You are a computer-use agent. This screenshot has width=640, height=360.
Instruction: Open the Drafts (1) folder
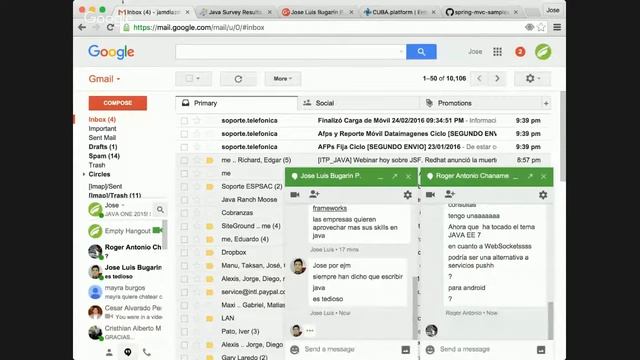pyautogui.click(x=103, y=147)
